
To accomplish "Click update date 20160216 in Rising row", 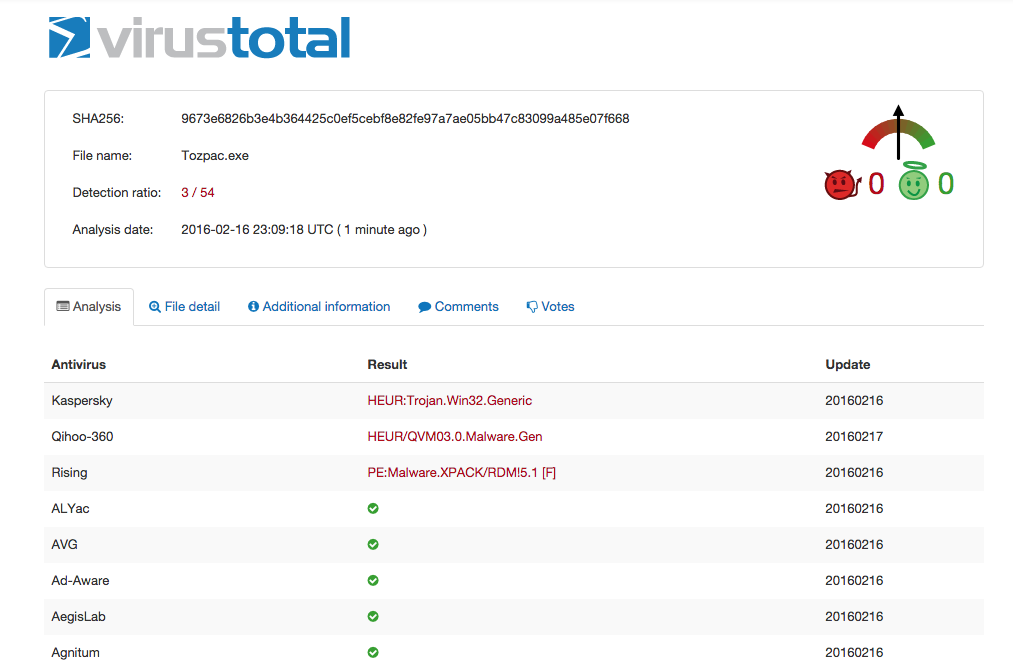I will [x=854, y=473].
